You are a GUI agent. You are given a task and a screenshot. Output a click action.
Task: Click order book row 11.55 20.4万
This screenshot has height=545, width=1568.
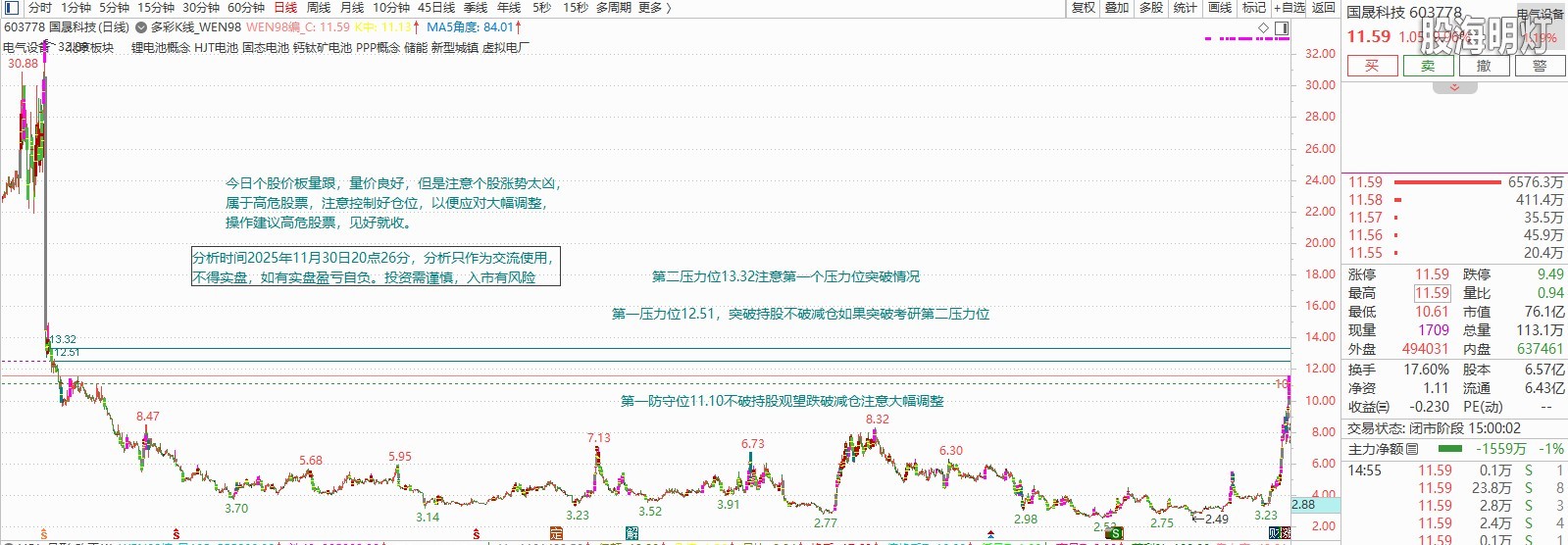click(x=1455, y=253)
